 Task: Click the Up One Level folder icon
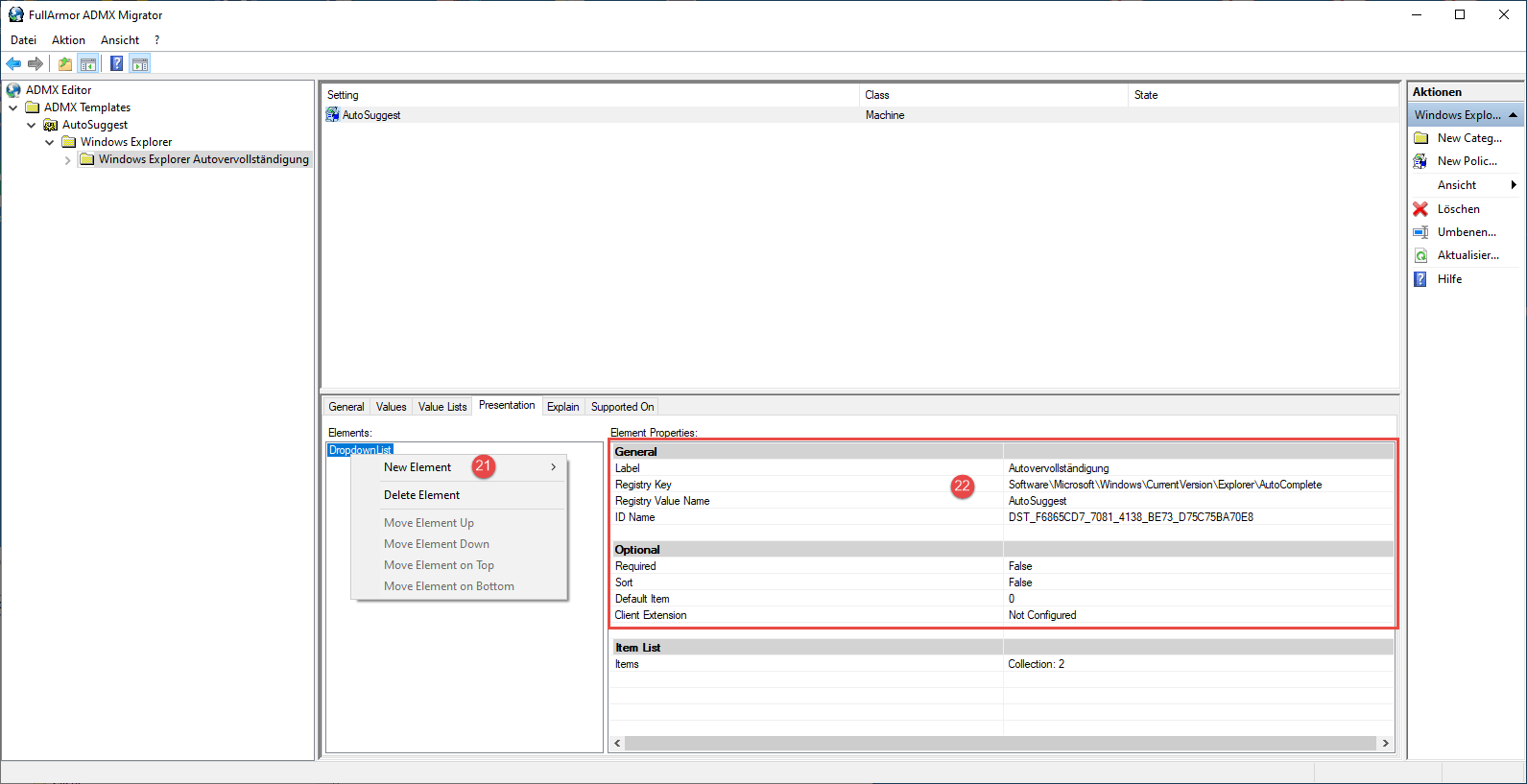64,64
